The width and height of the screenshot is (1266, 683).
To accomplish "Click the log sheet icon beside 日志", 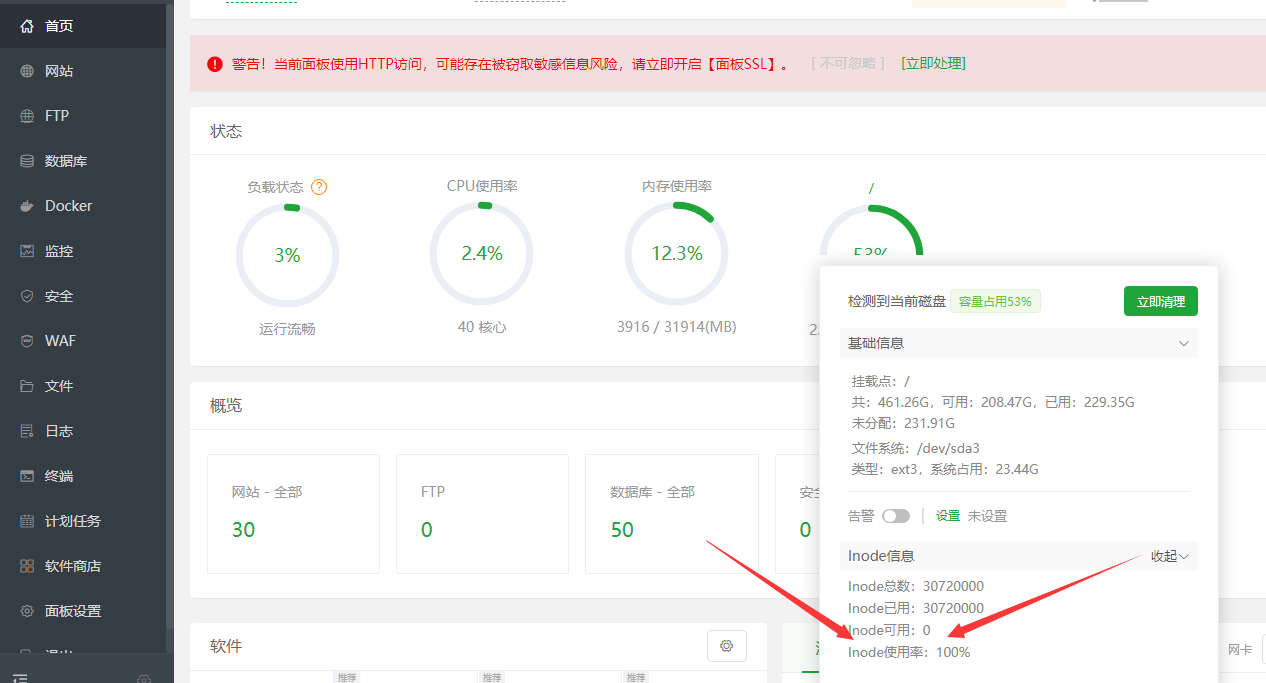I will click(x=27, y=431).
